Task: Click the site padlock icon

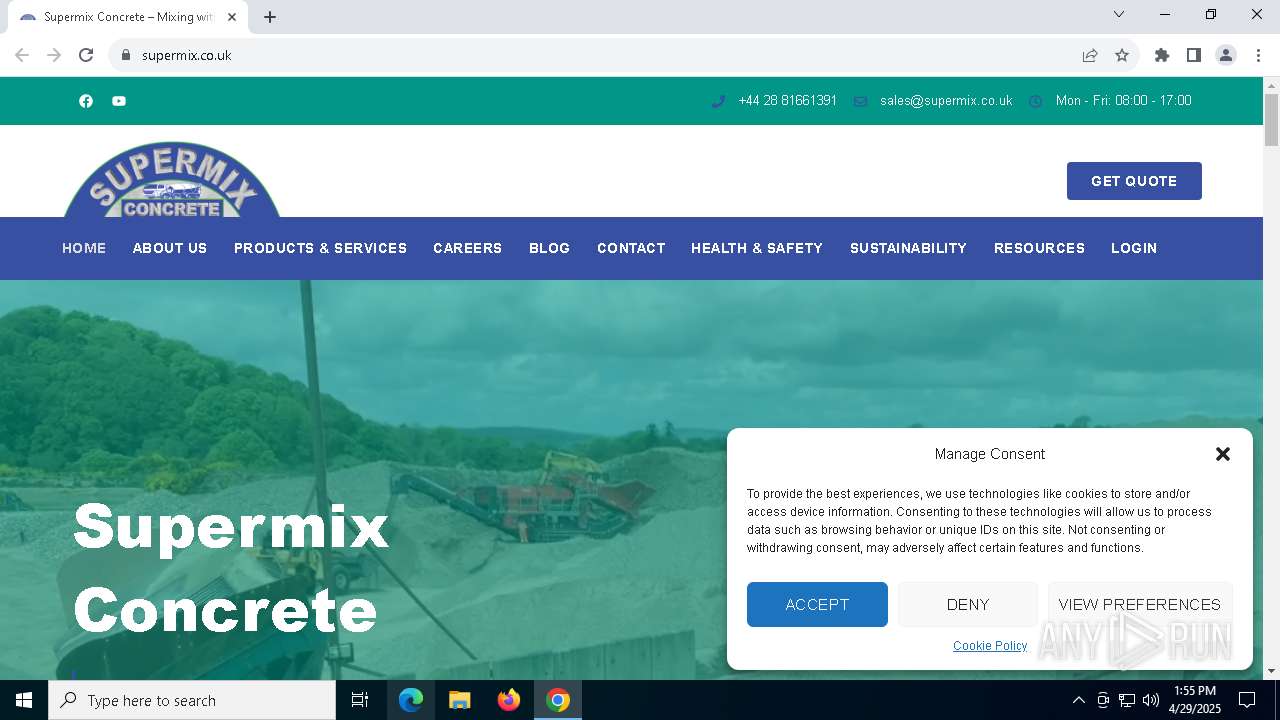Action: (126, 55)
